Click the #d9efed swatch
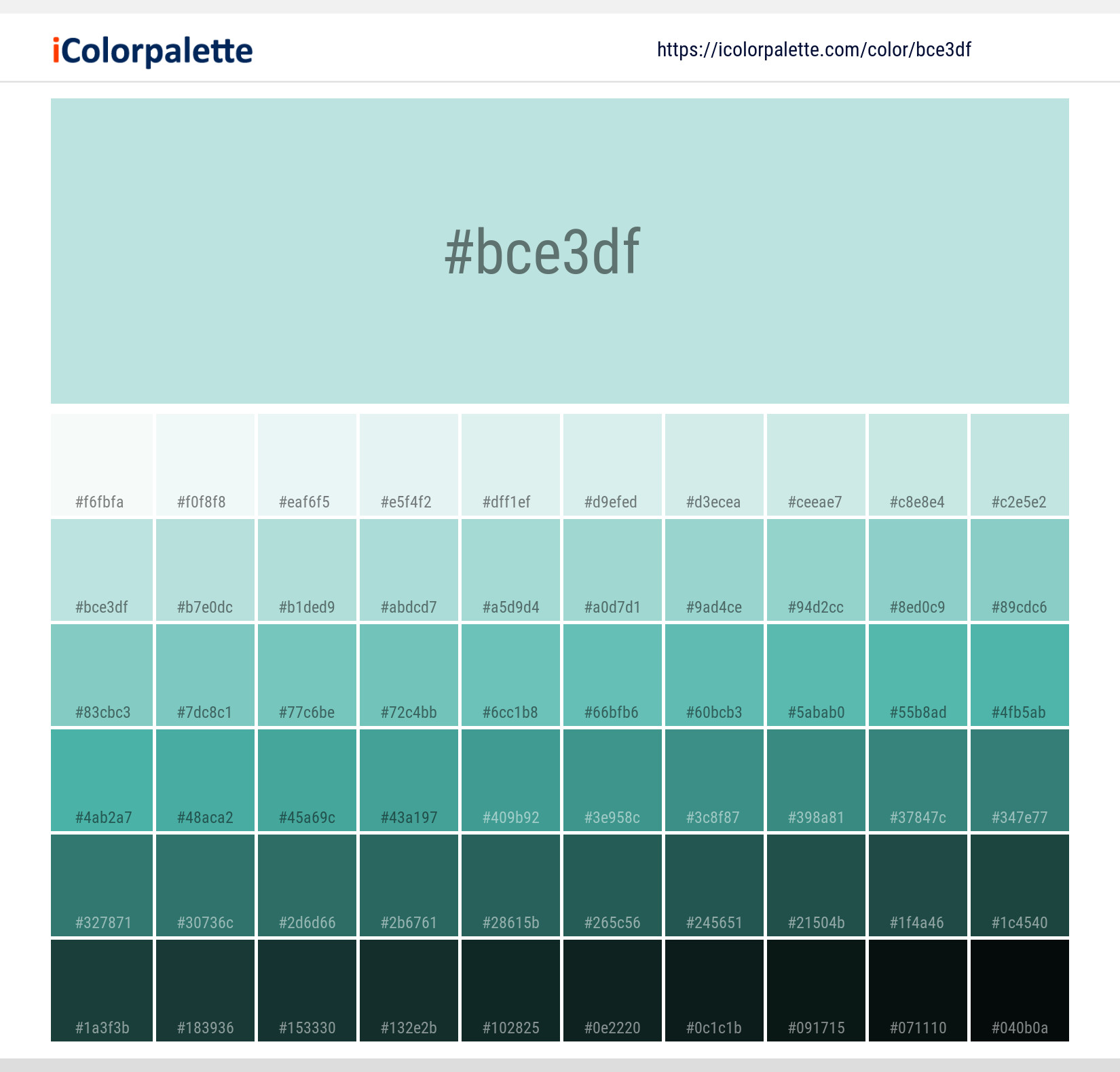The image size is (1120, 1072). tap(612, 465)
